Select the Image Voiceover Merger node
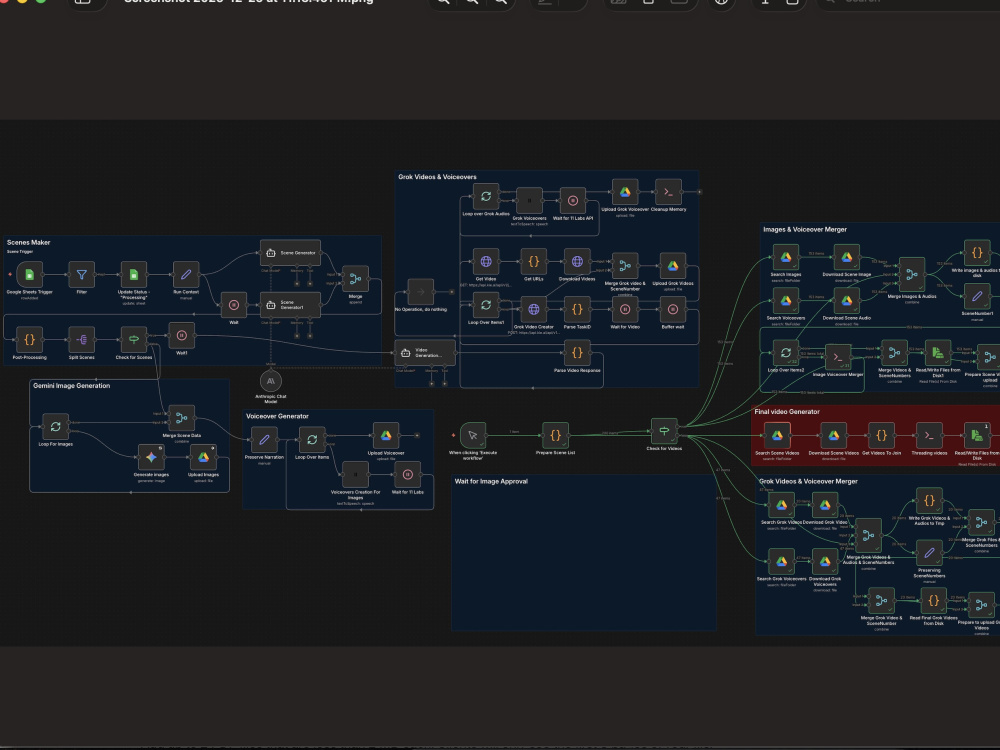Viewport: 1000px width, 750px height. (x=838, y=357)
